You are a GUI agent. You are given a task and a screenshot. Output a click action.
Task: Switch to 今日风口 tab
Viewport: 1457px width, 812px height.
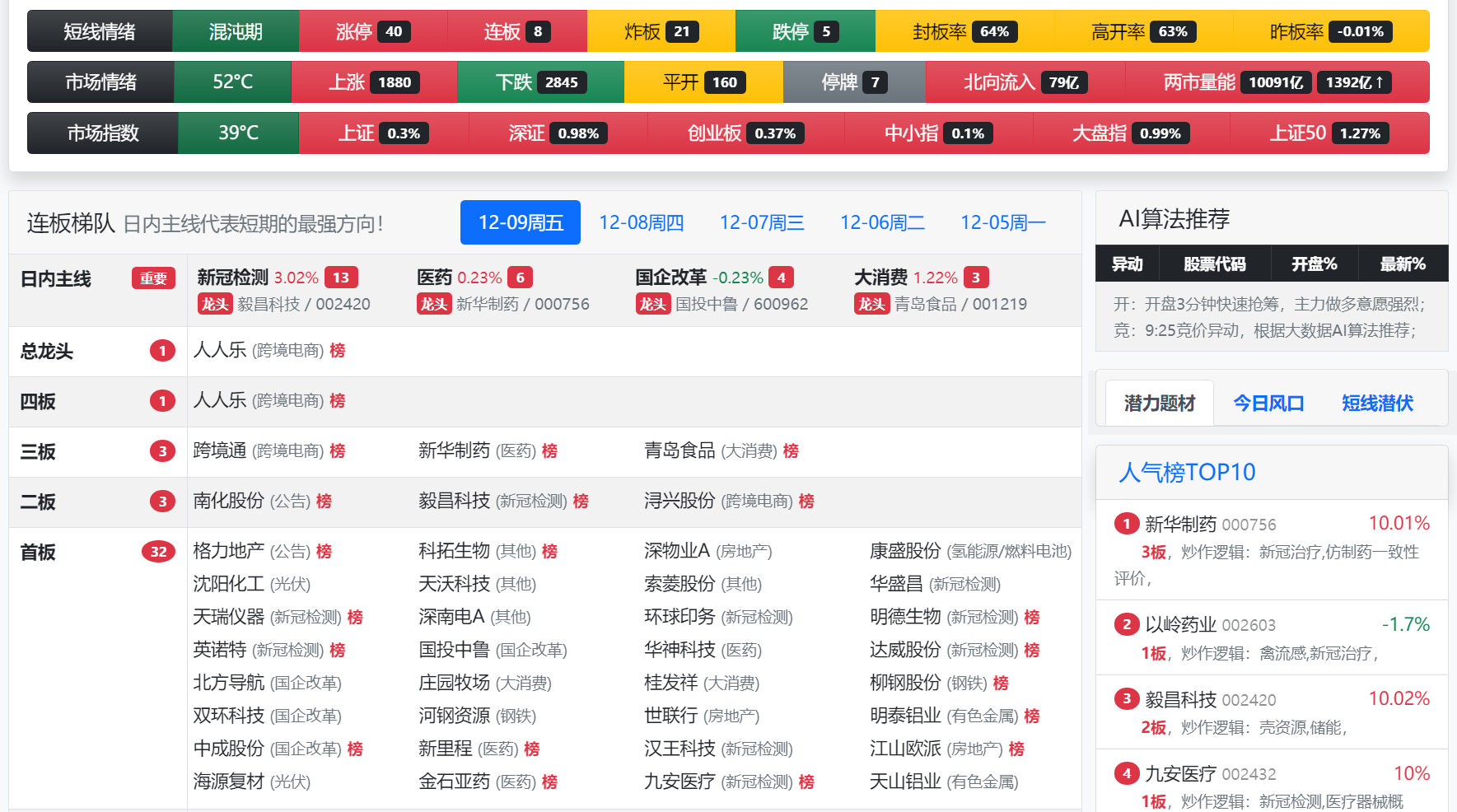pyautogui.click(x=1268, y=403)
